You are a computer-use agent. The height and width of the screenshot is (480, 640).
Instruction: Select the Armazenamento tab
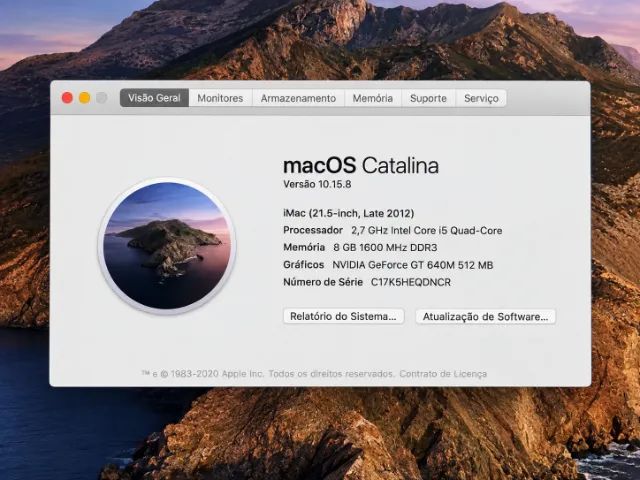298,98
